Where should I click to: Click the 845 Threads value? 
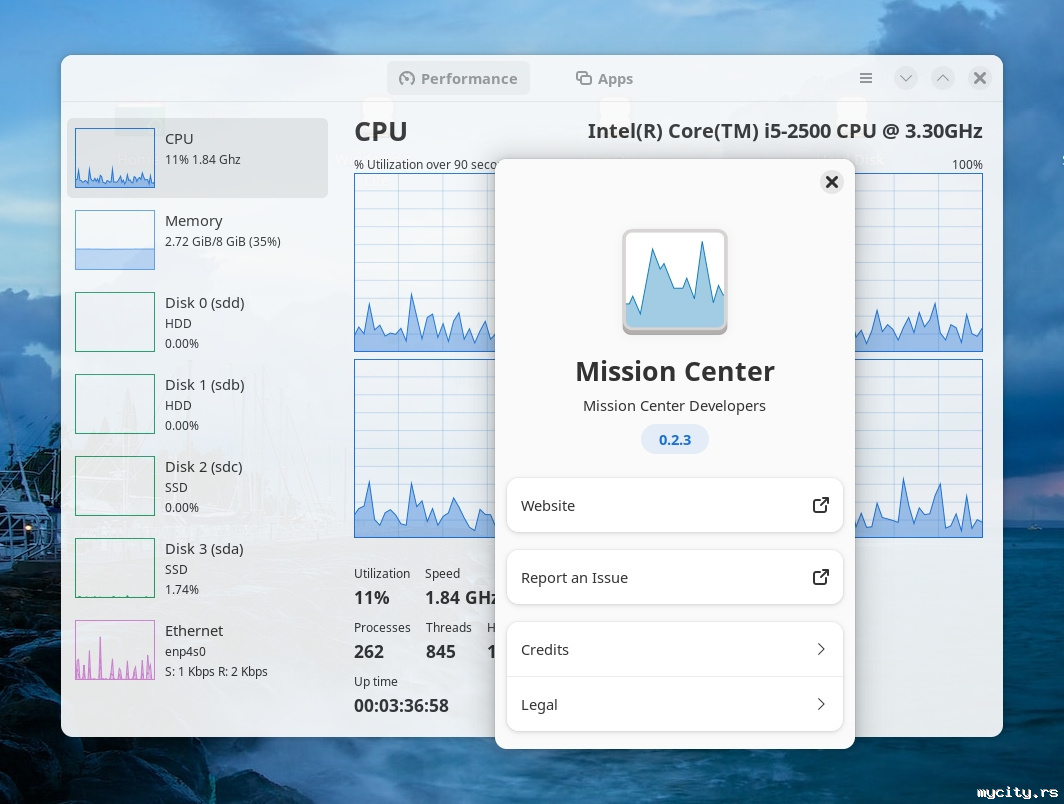(x=440, y=652)
